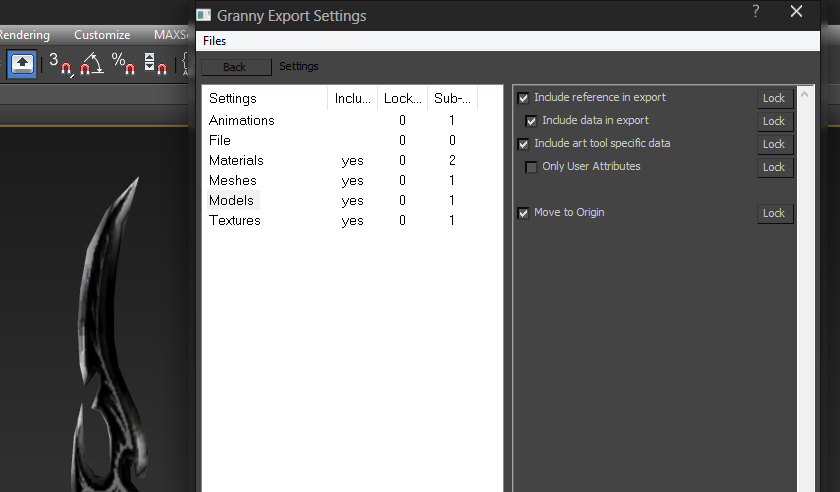Click the Back button
The width and height of the screenshot is (840, 492).
(x=236, y=67)
